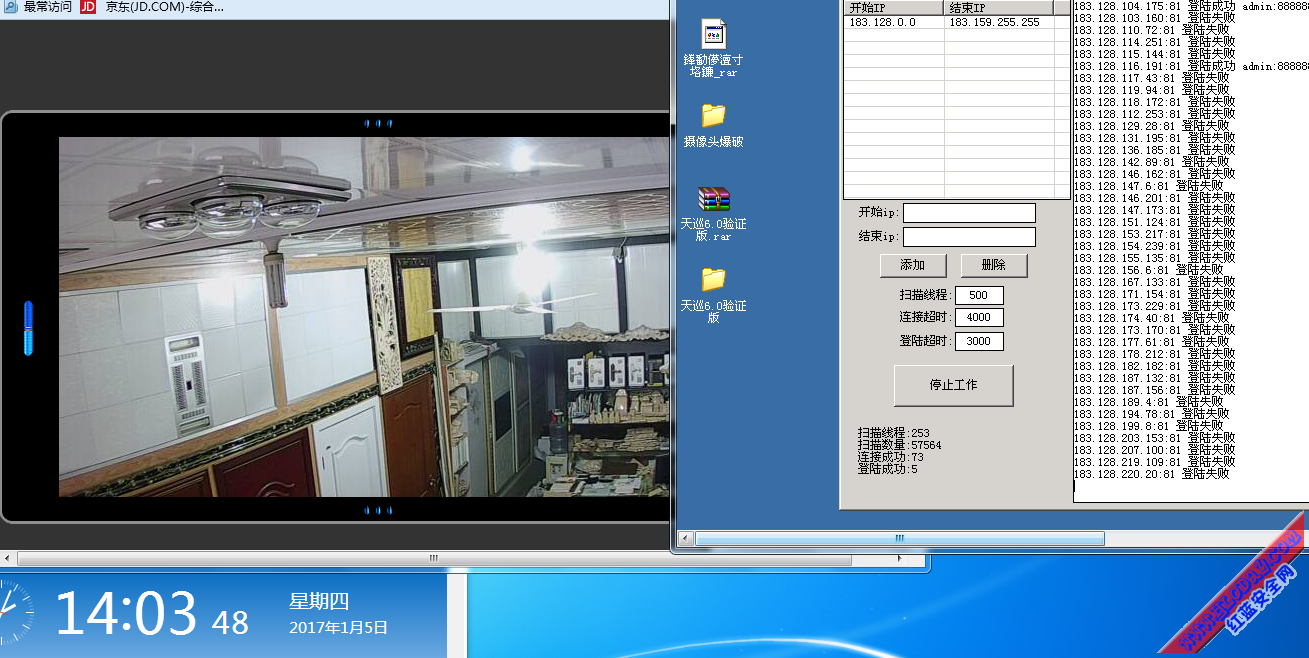
Task: Focus the 结束ip input field
Action: click(969, 237)
